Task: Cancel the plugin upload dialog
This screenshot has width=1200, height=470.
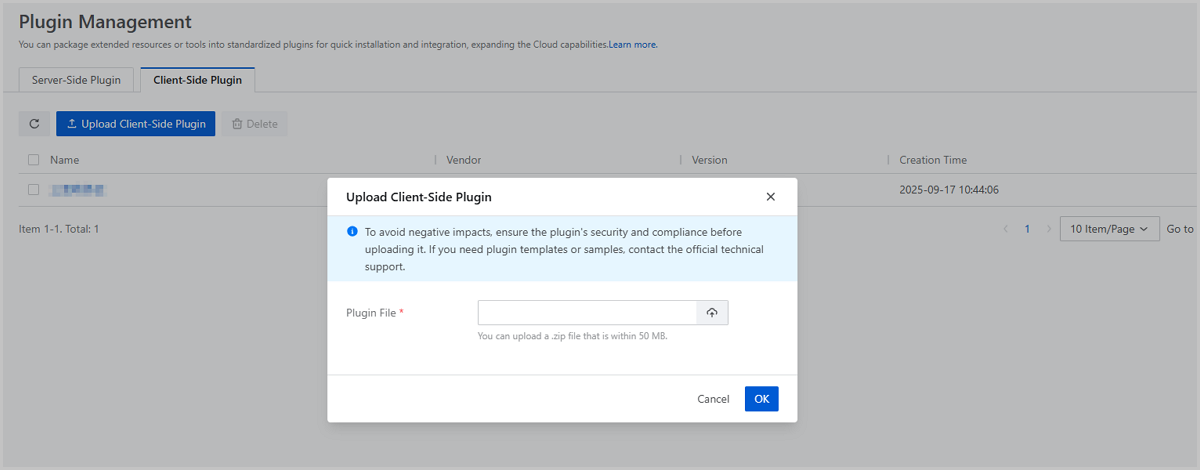Action: [x=713, y=399]
